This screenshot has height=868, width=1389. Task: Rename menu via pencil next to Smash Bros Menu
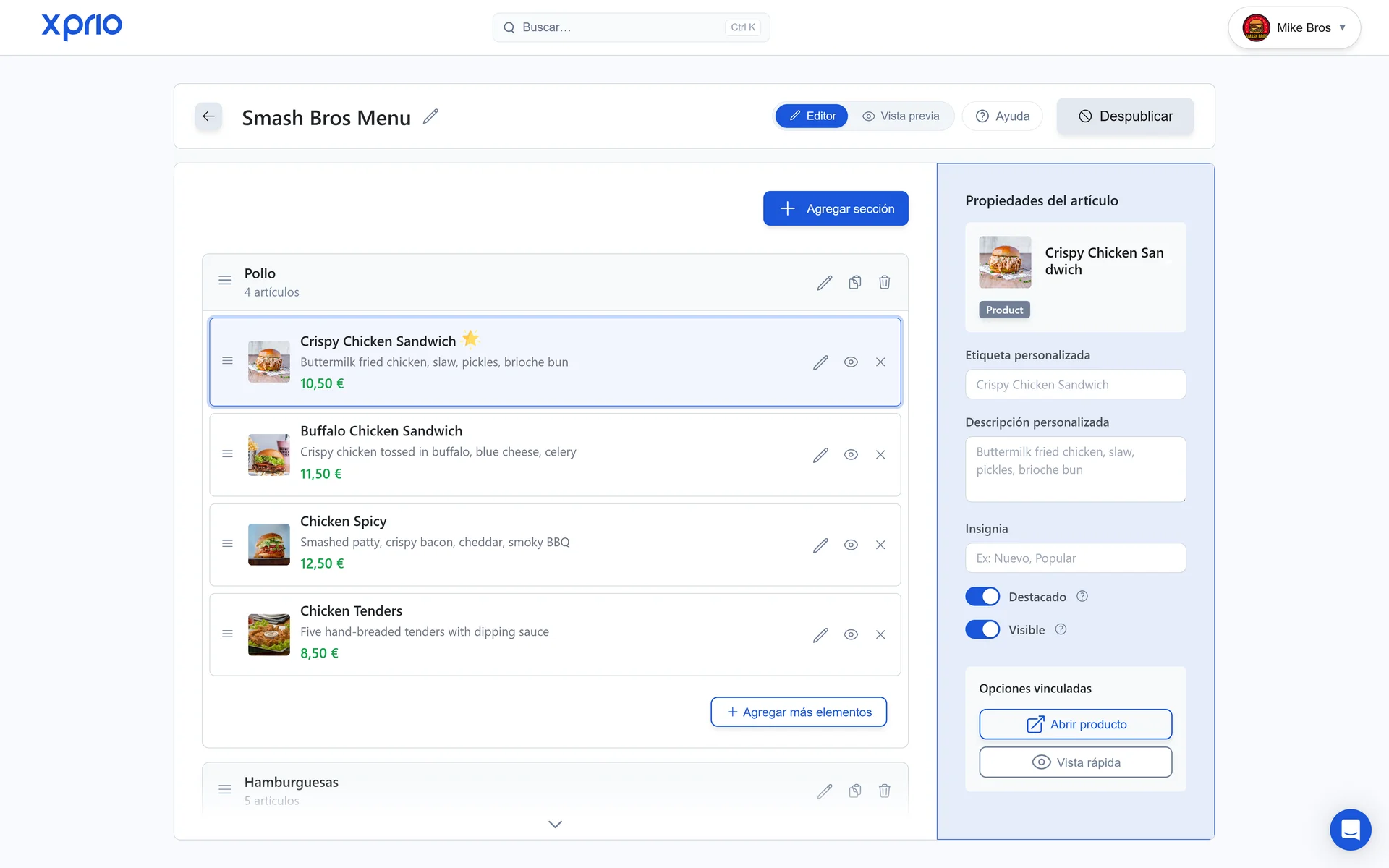(x=430, y=116)
